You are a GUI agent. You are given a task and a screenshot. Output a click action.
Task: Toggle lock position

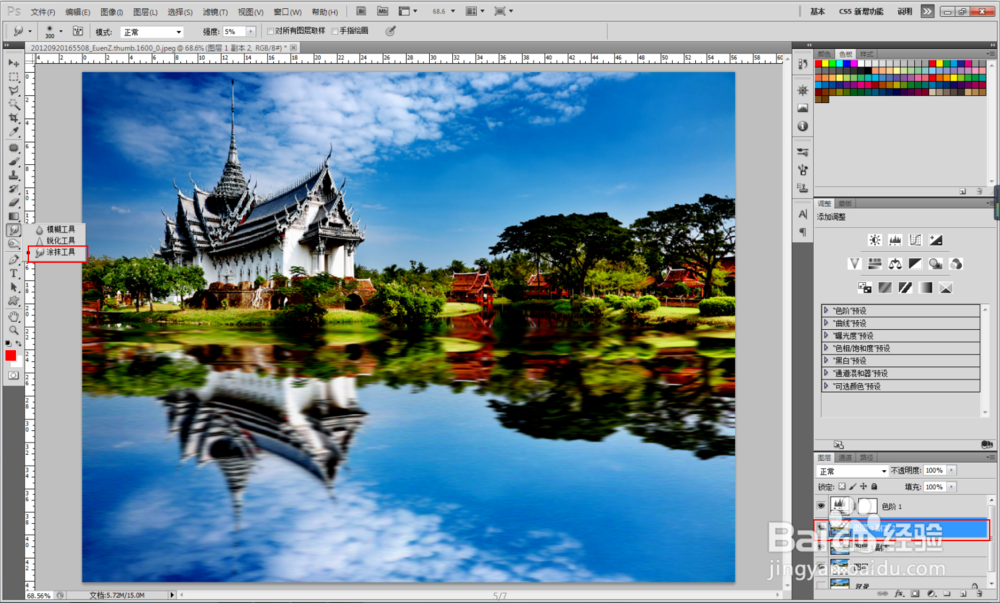coord(864,486)
